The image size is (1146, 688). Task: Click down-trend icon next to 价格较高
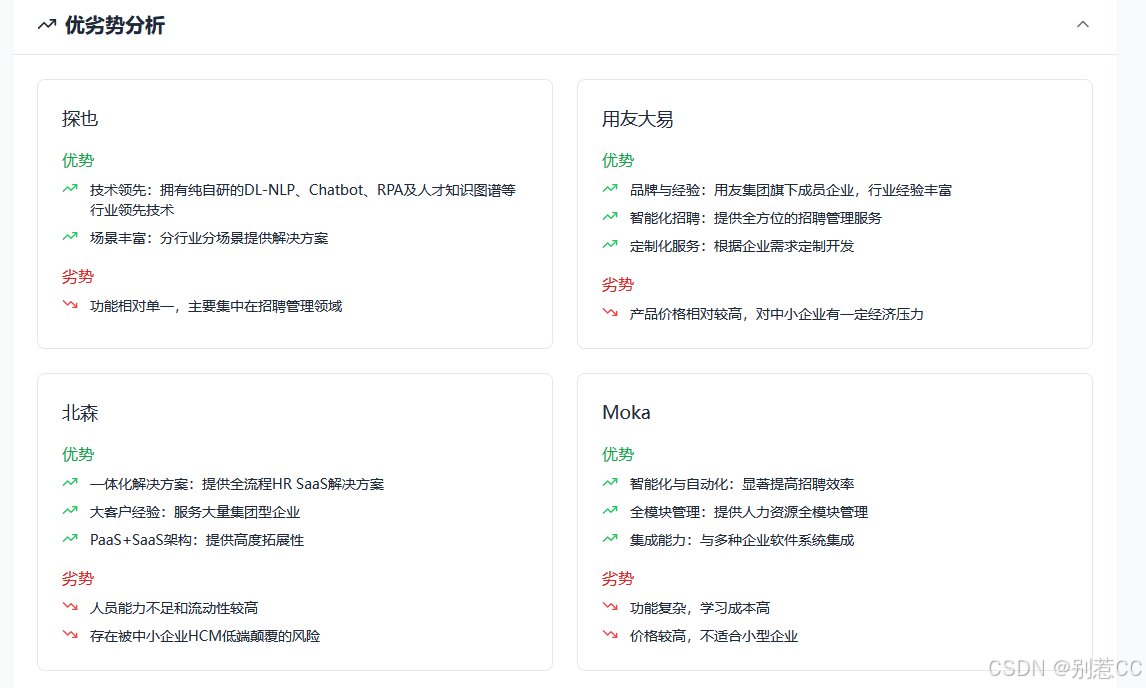[x=610, y=635]
